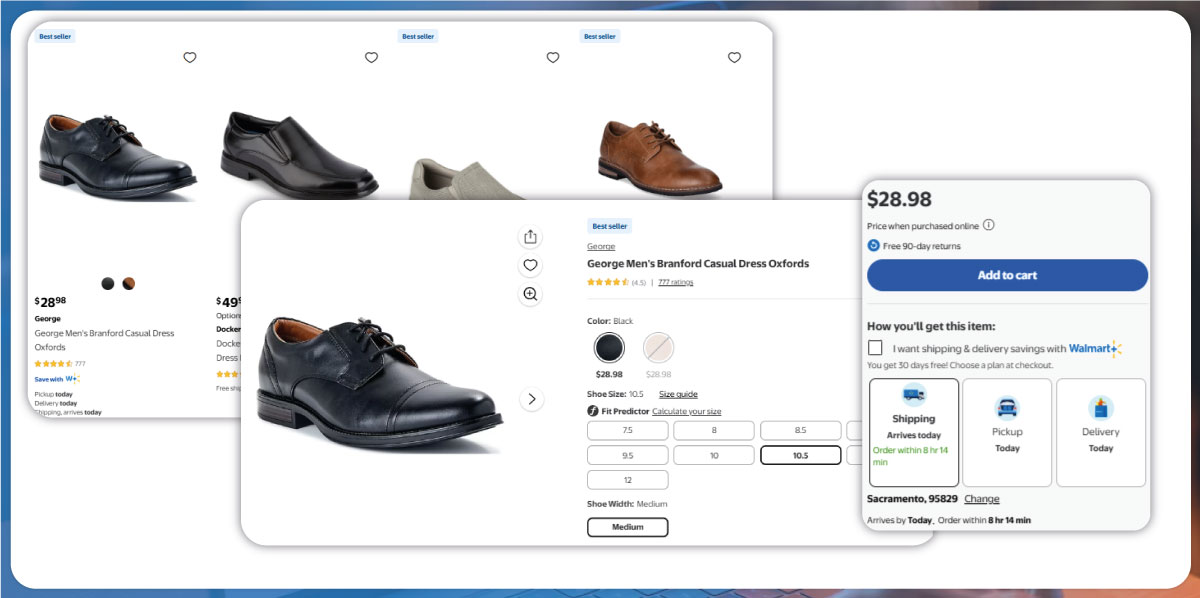This screenshot has height=598, width=1200.
Task: Click the Fit Predictor icon
Action: (x=592, y=412)
